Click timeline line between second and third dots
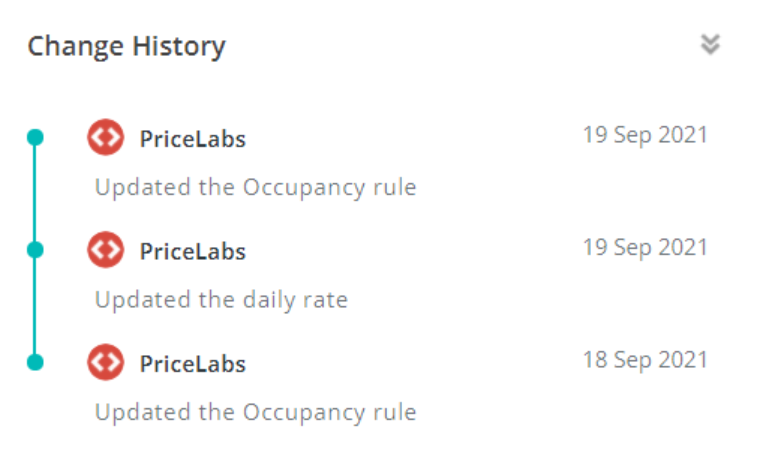Screen dimensions: 760x476 coord(35,306)
